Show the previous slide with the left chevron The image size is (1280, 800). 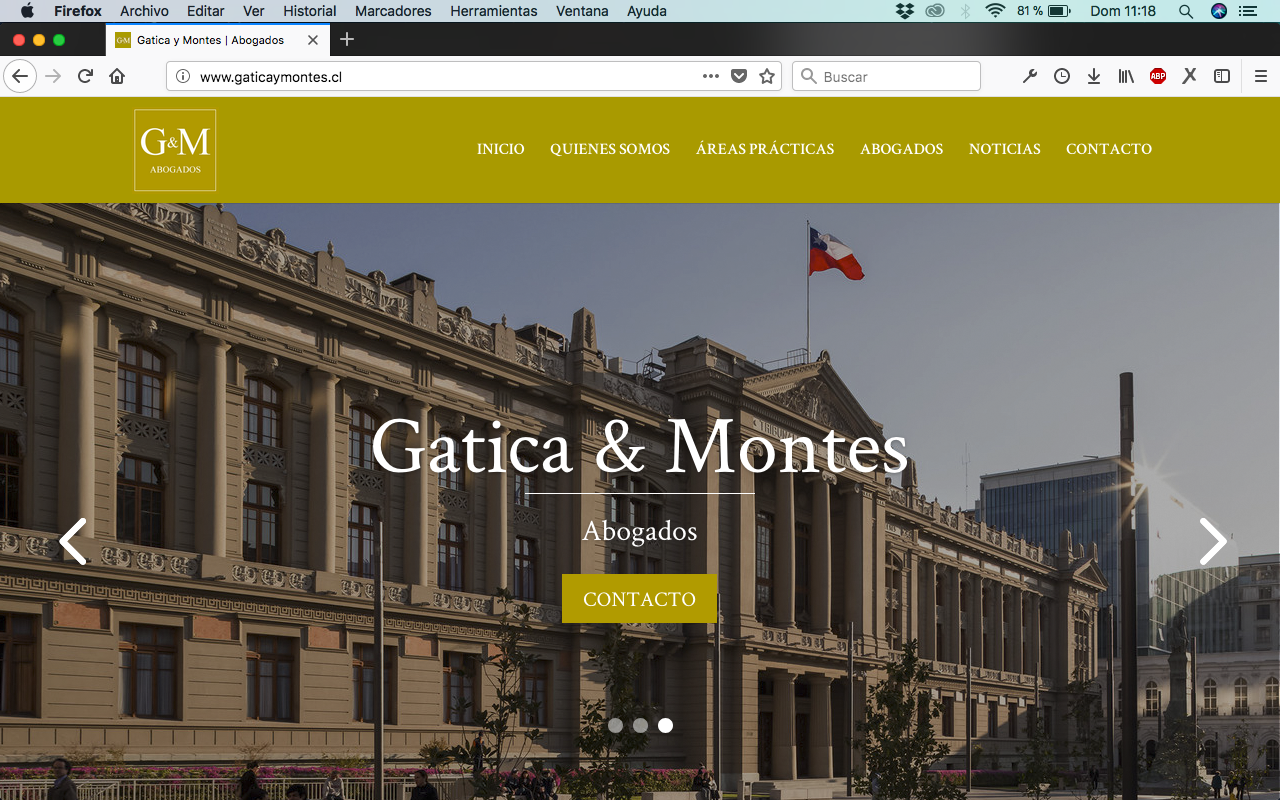73,541
